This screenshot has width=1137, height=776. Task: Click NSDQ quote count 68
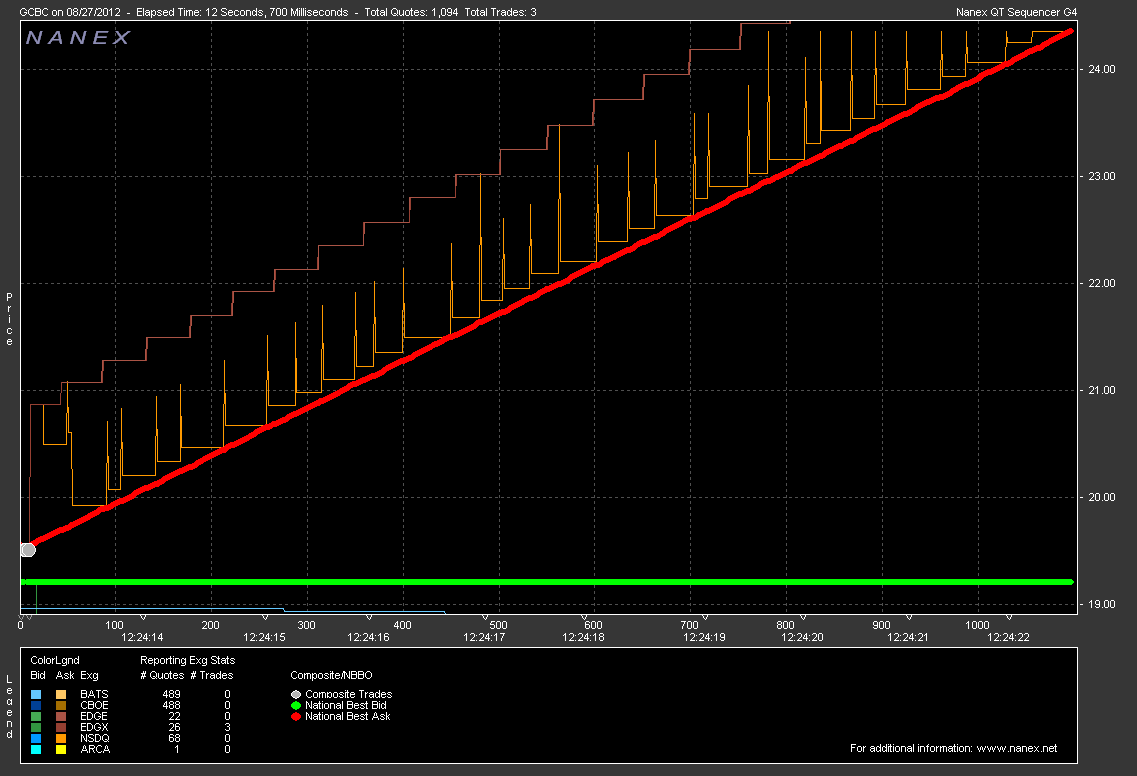[175, 738]
